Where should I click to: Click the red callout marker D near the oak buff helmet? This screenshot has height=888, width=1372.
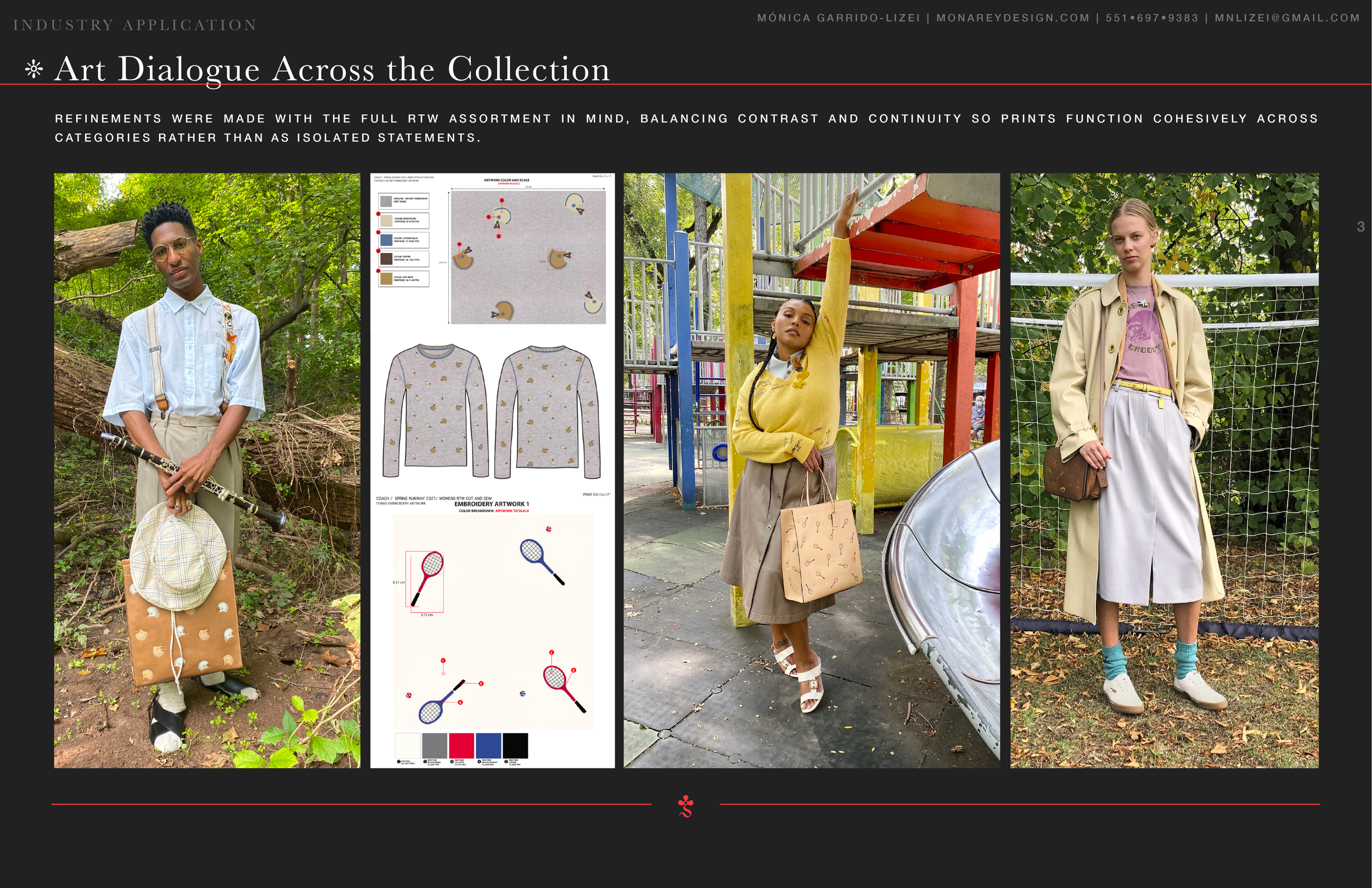(x=459, y=244)
